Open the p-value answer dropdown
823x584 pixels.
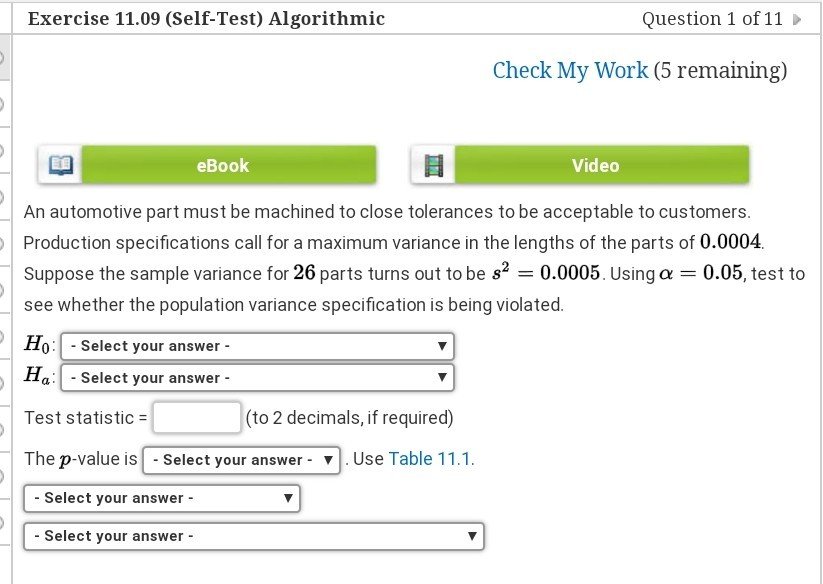(x=240, y=457)
